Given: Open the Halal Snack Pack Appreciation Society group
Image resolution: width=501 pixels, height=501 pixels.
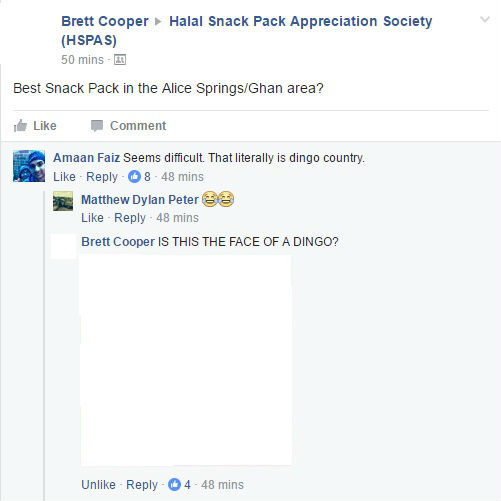Looking at the screenshot, I should (247, 30).
